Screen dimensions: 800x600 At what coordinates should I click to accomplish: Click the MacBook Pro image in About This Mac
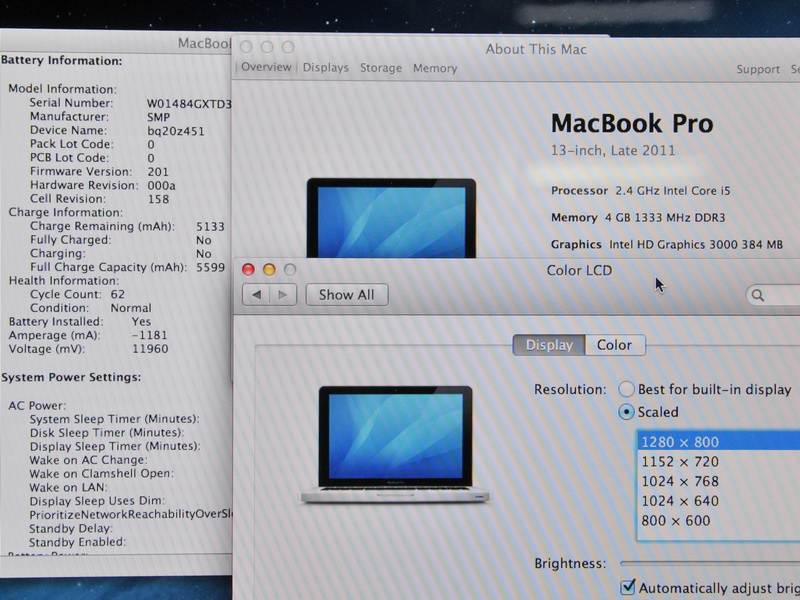(391, 218)
